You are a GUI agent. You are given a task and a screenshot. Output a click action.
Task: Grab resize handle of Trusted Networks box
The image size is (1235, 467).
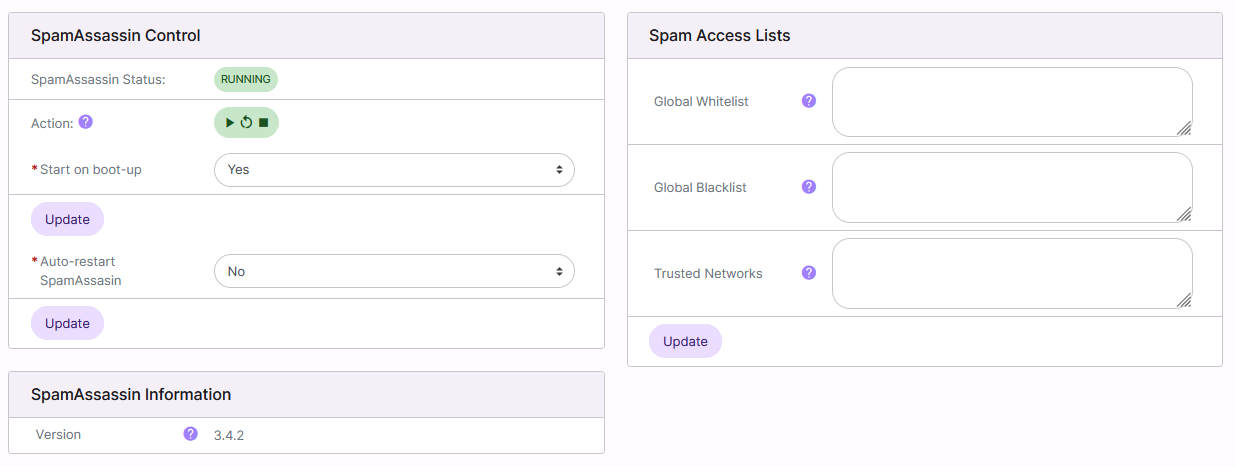tap(1184, 300)
